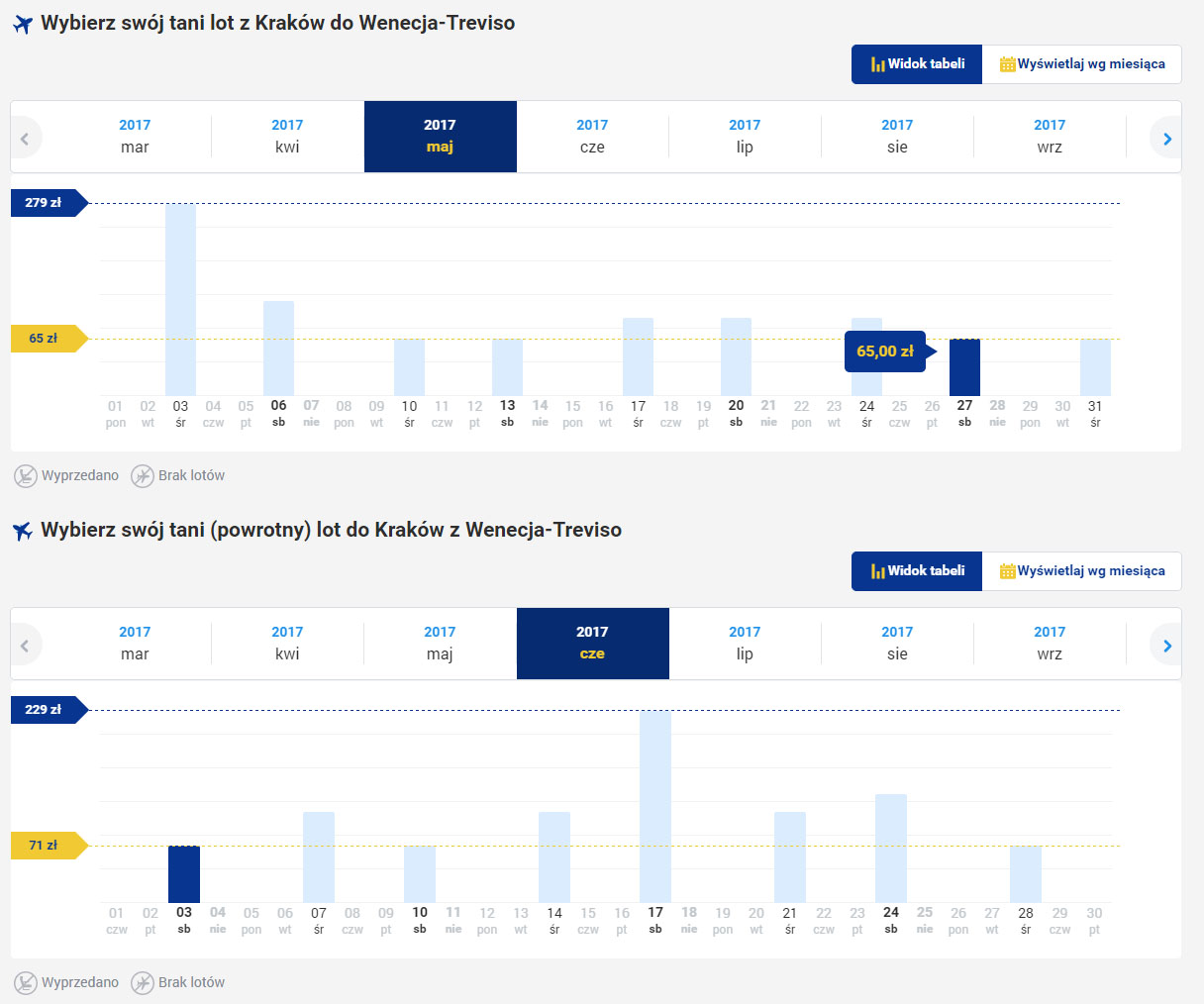Click the Brak lotów icon under outbound chart

point(143,476)
